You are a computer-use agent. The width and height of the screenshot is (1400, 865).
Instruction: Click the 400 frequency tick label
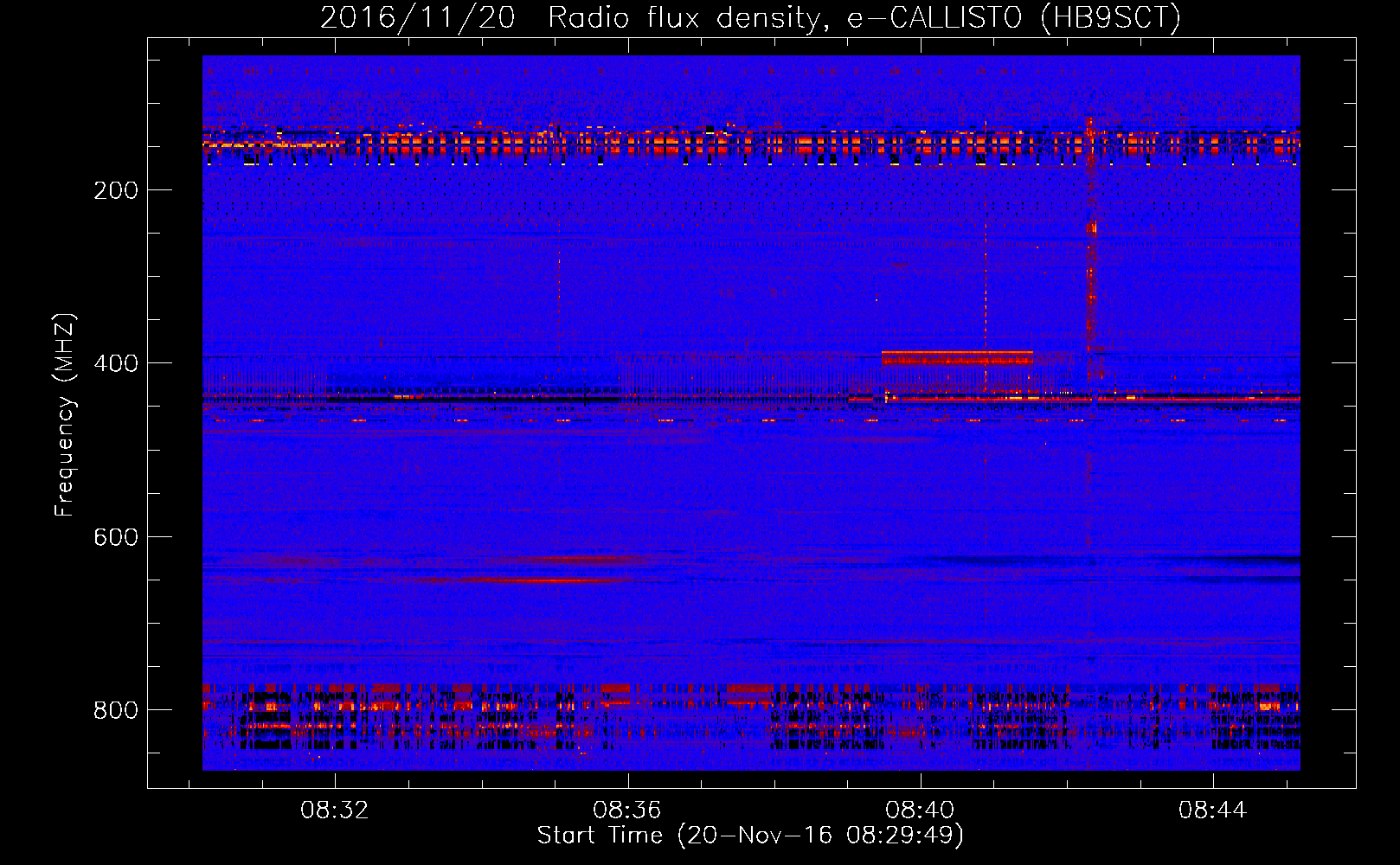[x=116, y=363]
